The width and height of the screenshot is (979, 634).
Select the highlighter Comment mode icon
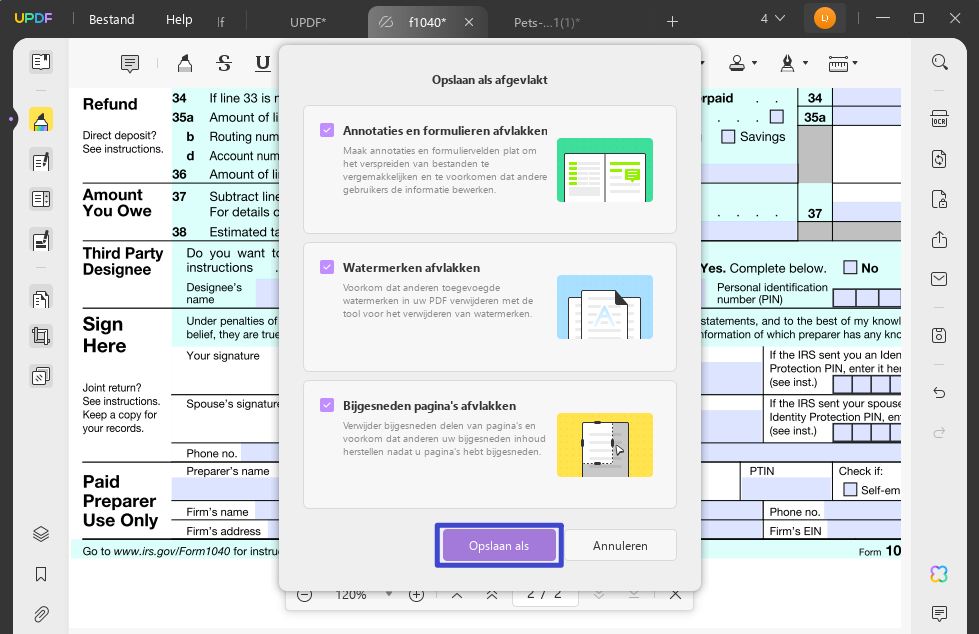pyautogui.click(x=41, y=120)
